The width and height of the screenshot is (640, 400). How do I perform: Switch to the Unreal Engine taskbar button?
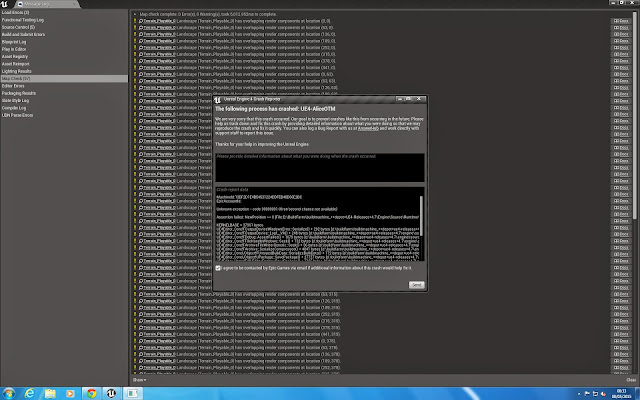coord(111,393)
